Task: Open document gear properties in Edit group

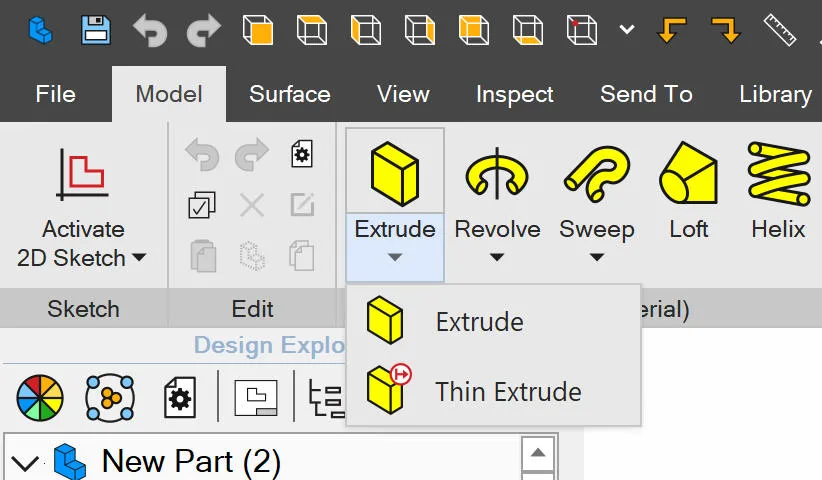Action: point(302,154)
